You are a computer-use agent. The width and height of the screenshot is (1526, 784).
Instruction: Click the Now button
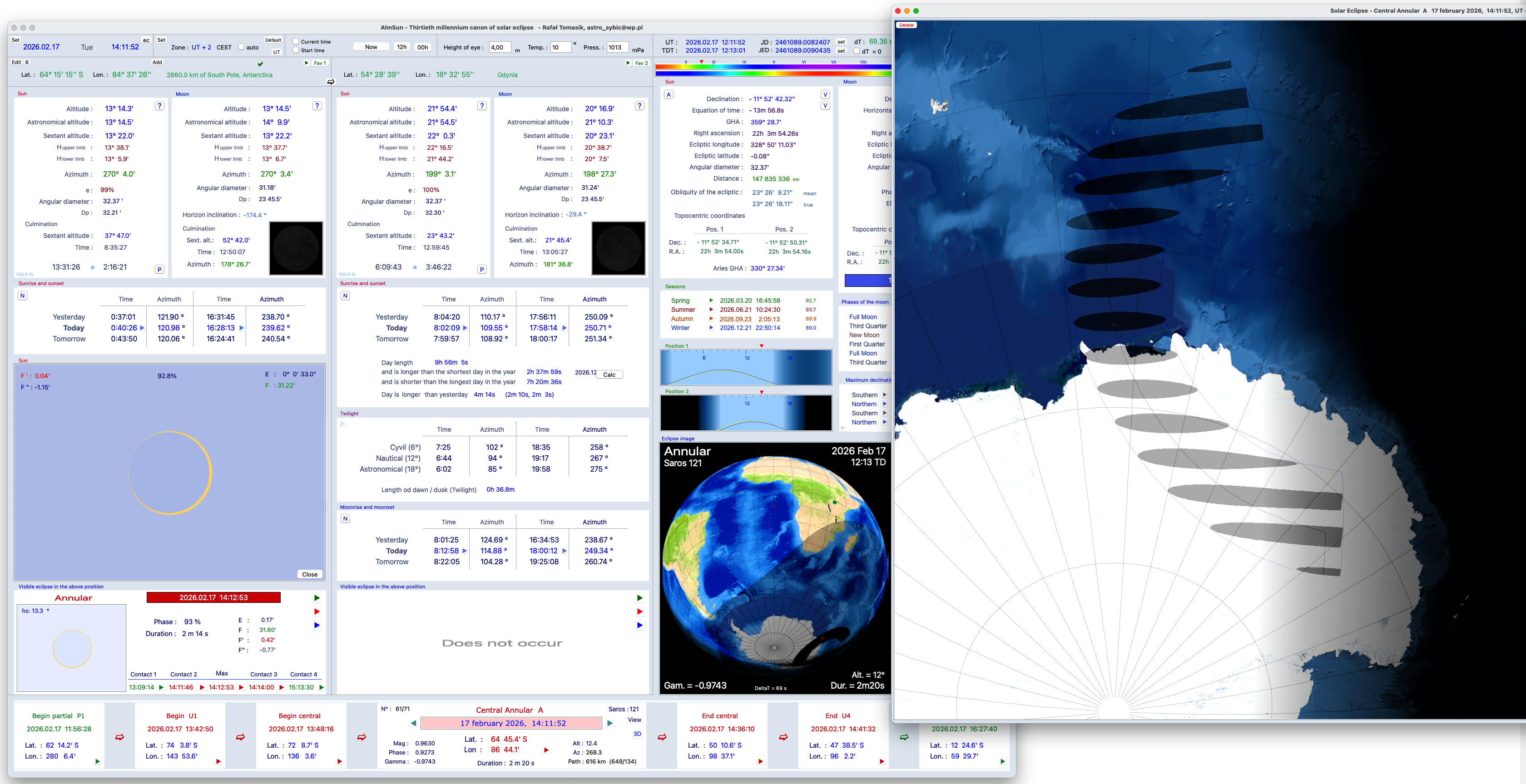click(x=371, y=47)
